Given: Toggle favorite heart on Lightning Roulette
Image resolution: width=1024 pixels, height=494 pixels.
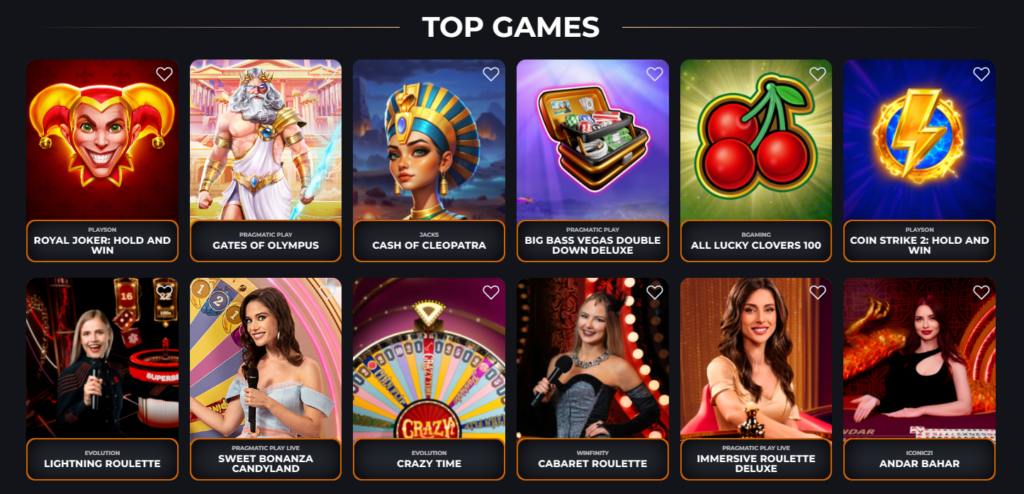Looking at the screenshot, I should point(165,291).
